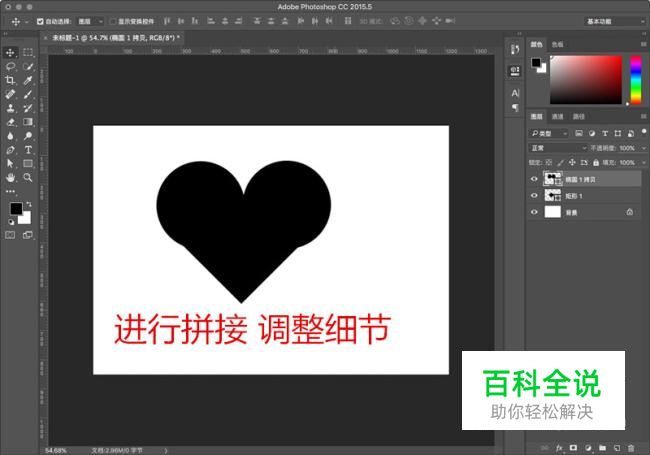The width and height of the screenshot is (650, 455).
Task: Toggle the Auto-Select checkbox
Action: [x=40, y=21]
